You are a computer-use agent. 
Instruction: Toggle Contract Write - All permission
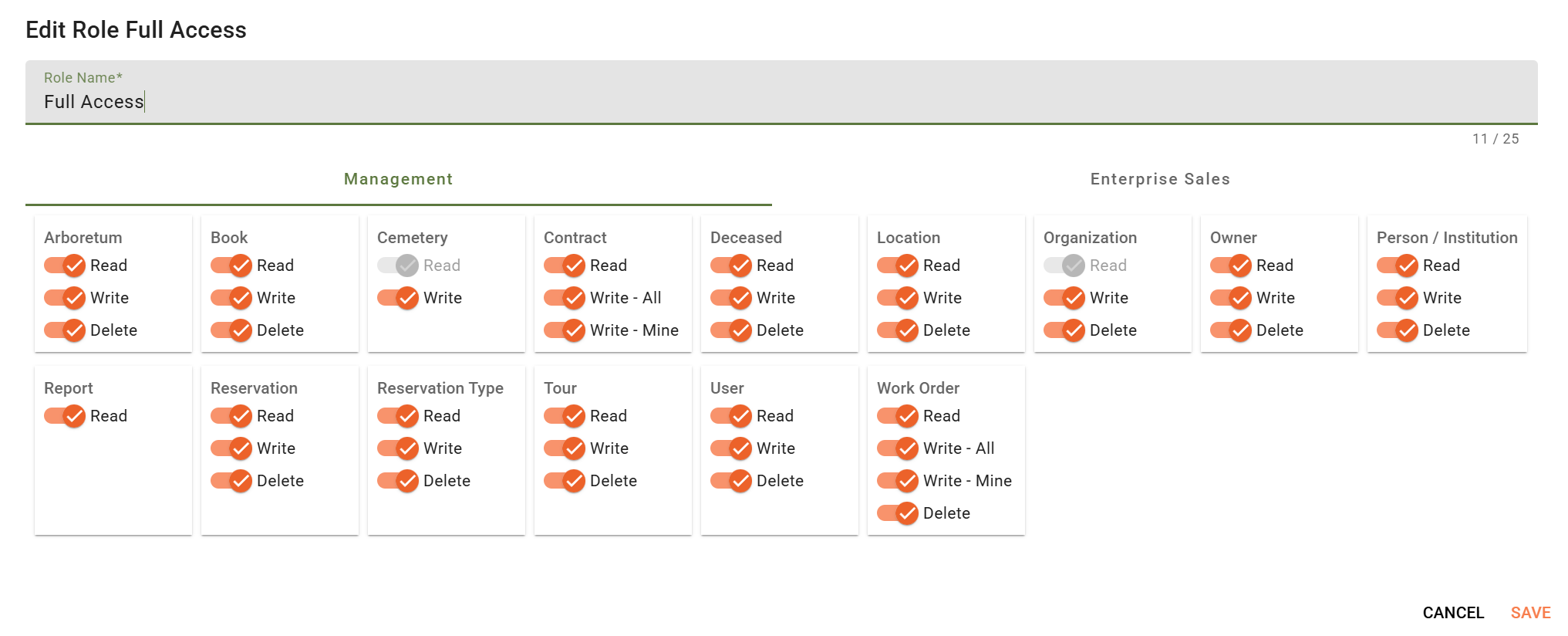tap(565, 298)
